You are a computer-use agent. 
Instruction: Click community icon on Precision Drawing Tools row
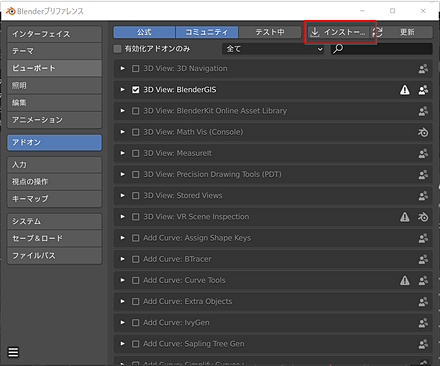423,175
